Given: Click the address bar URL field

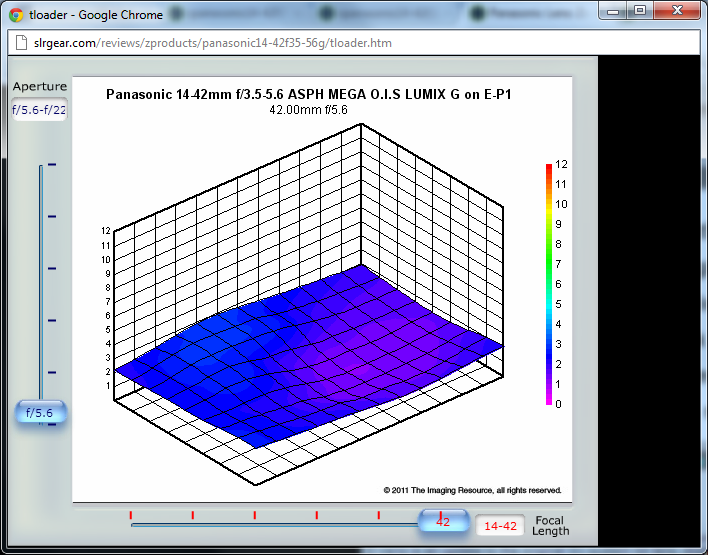Looking at the screenshot, I should 354,43.
